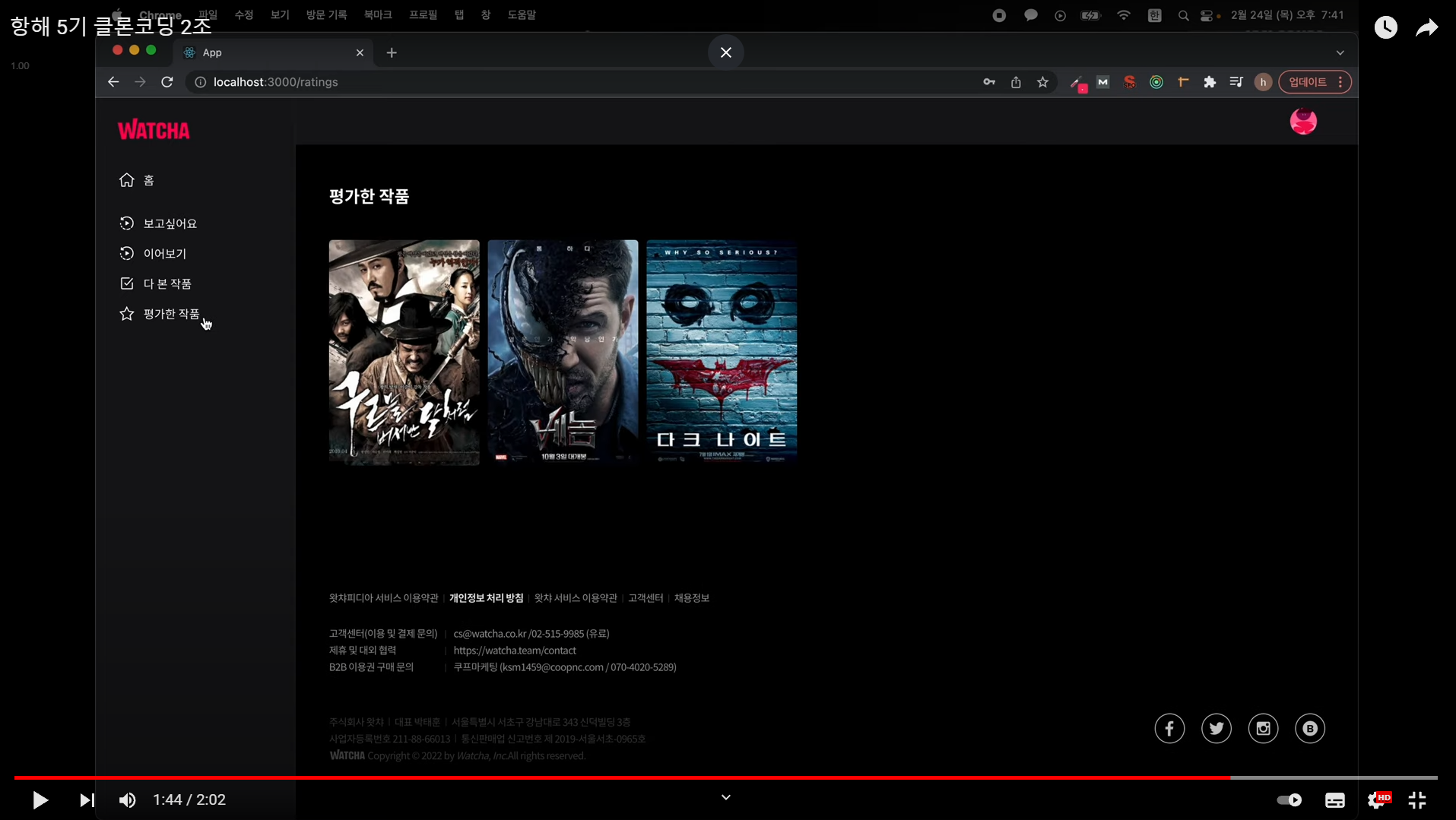Skip to next video
1456x820 pixels.
coord(87,799)
